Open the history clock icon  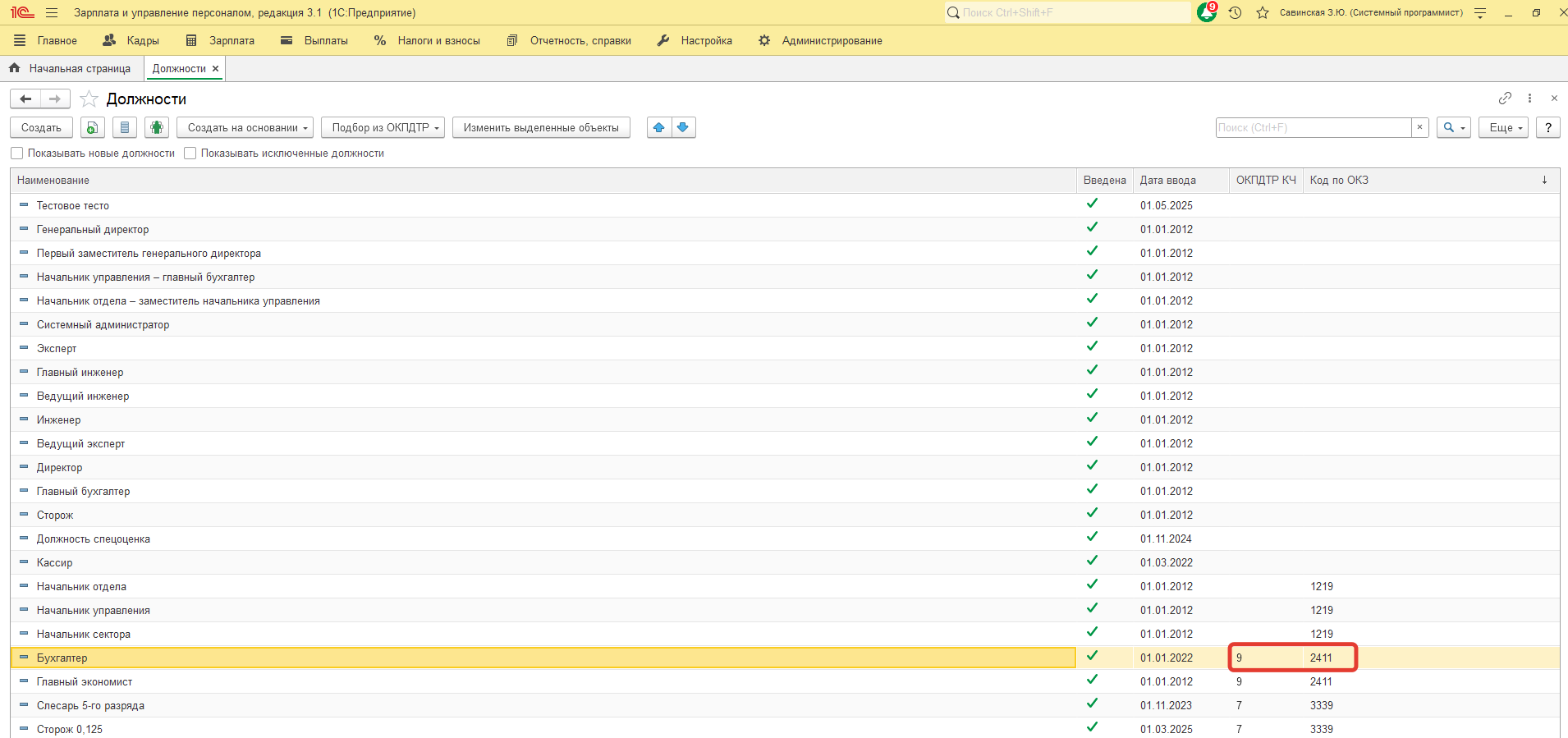click(x=1235, y=13)
